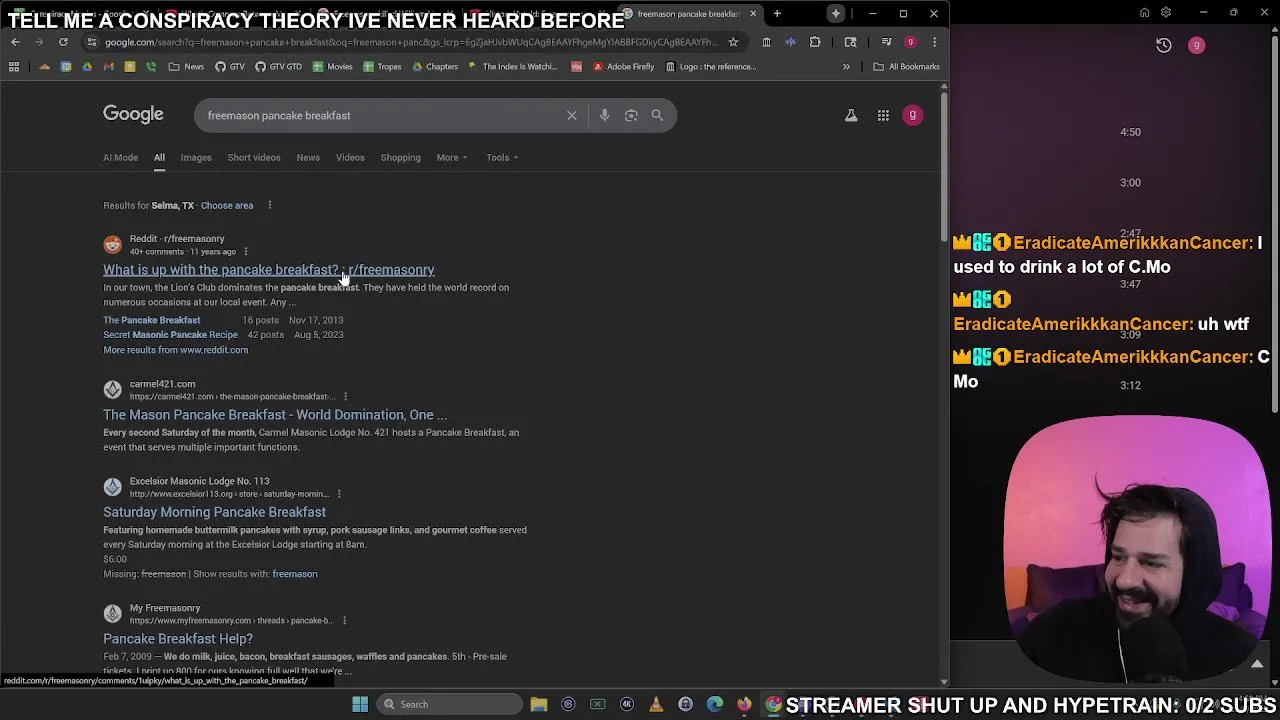Open the Chrome extensions puzzle icon
Viewport: 1280px width, 720px height.
[x=815, y=42]
